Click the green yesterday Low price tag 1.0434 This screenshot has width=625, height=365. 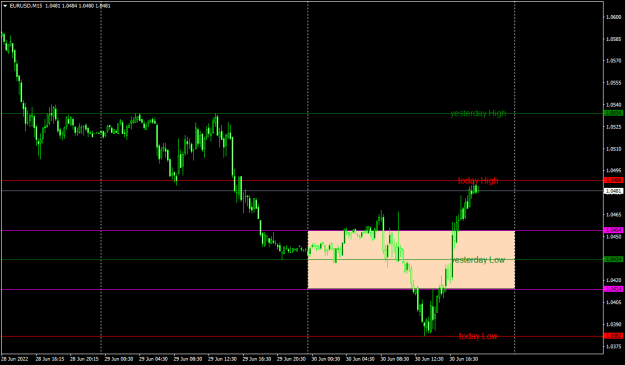[x=614, y=259]
